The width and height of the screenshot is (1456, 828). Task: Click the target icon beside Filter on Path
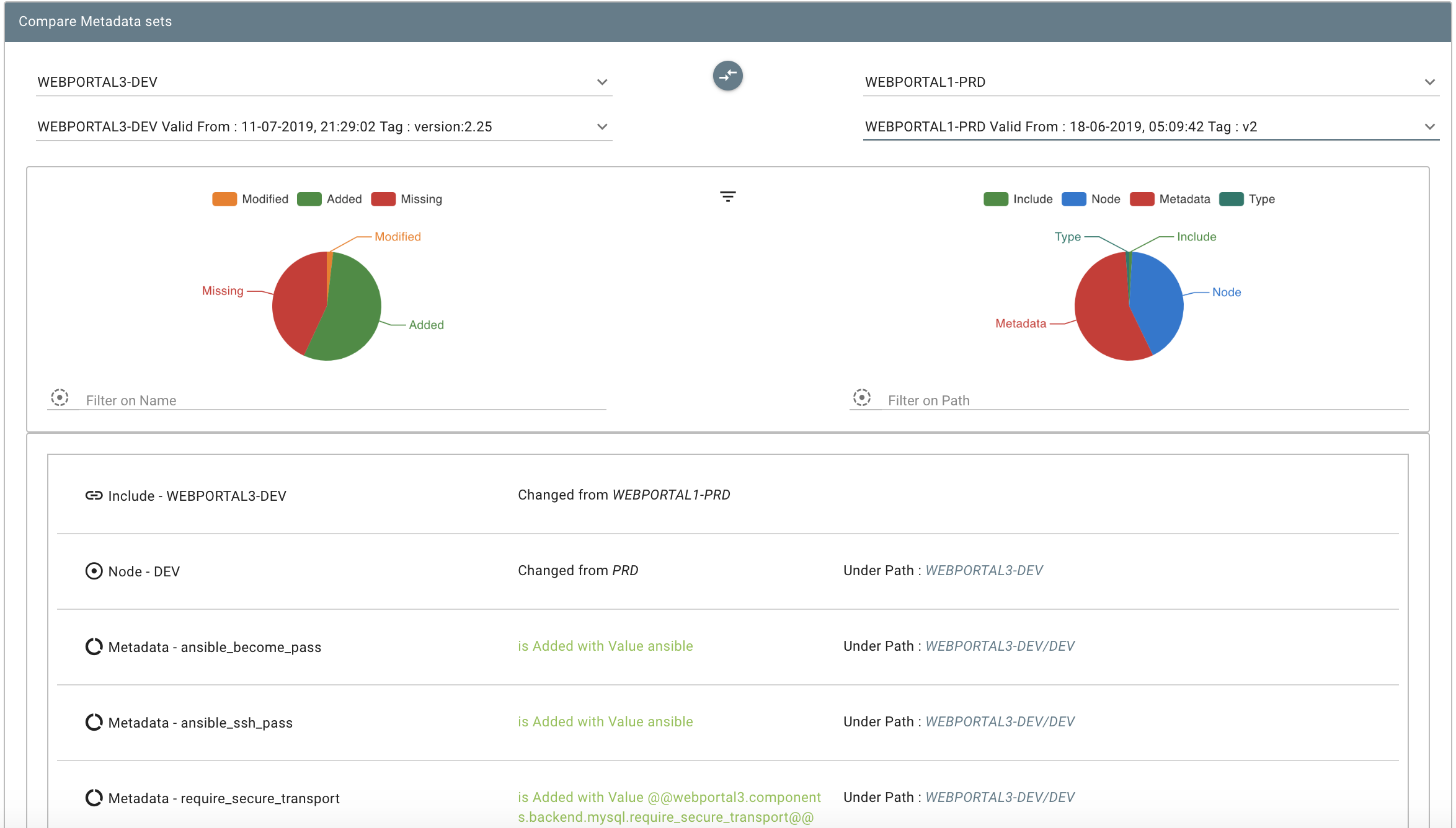pos(861,397)
